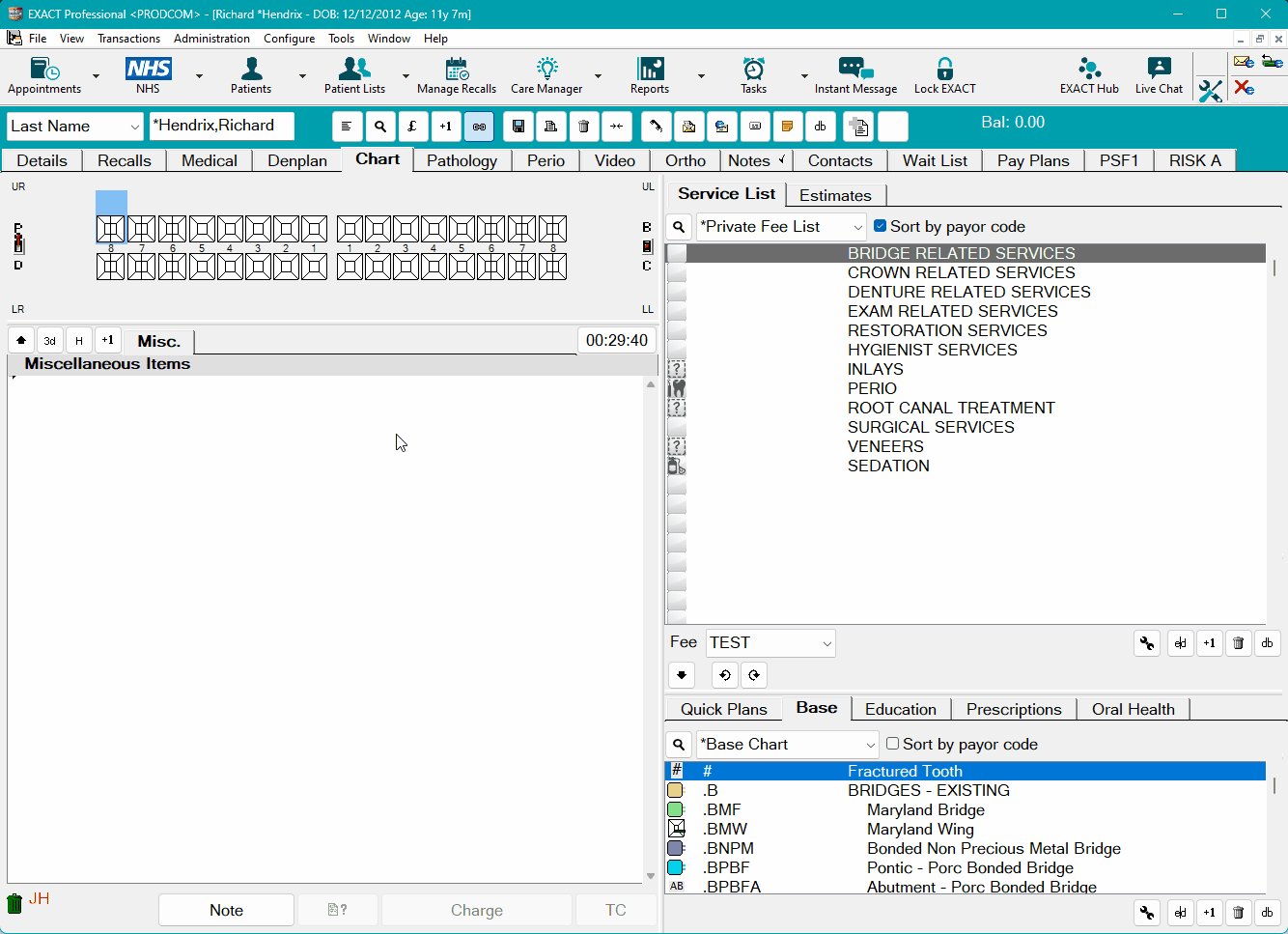The image size is (1288, 934).
Task: Click the patient name field *Hendrix,Richard
Action: click(x=222, y=127)
